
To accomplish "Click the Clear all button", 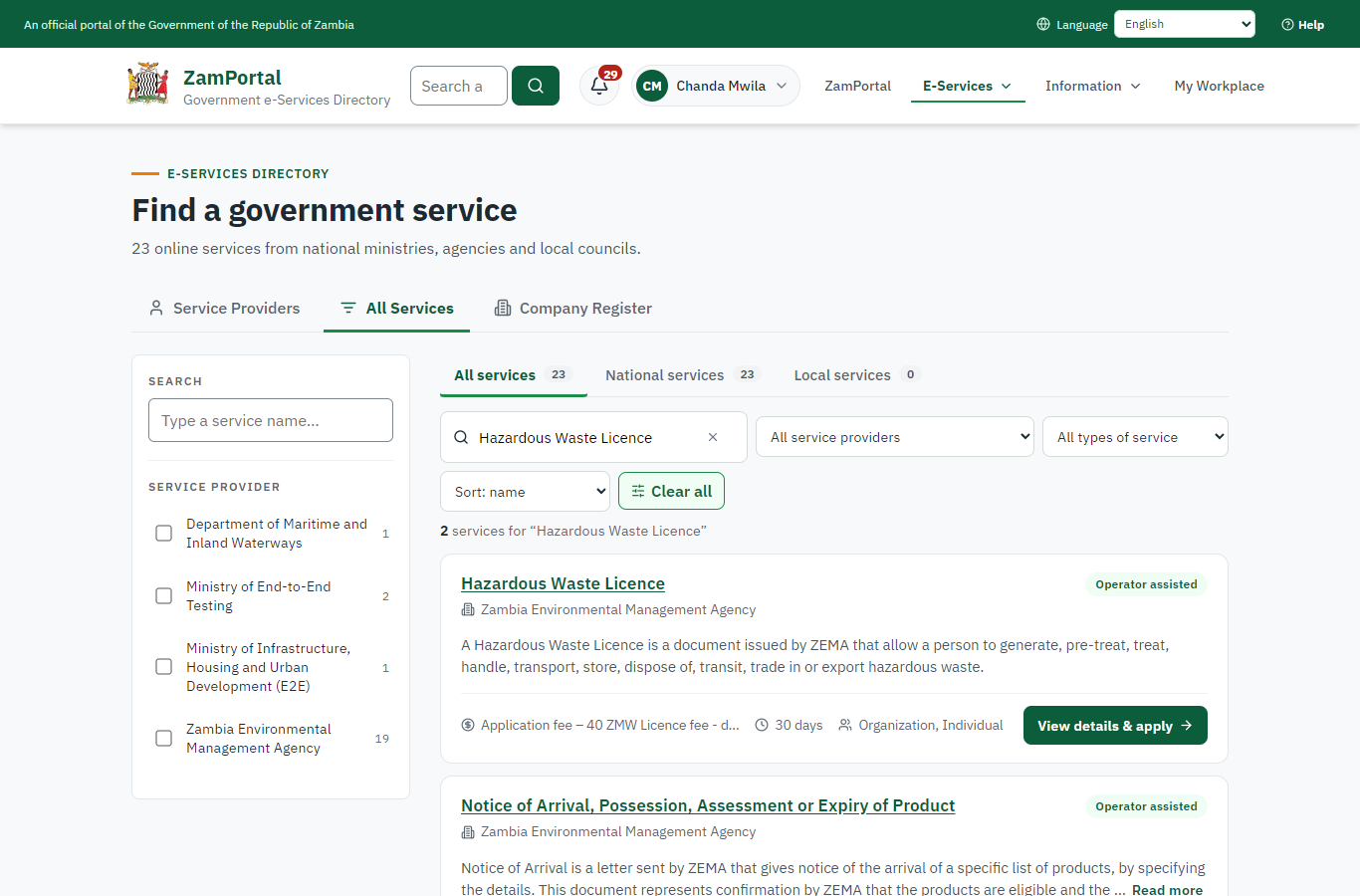I will pos(671,492).
